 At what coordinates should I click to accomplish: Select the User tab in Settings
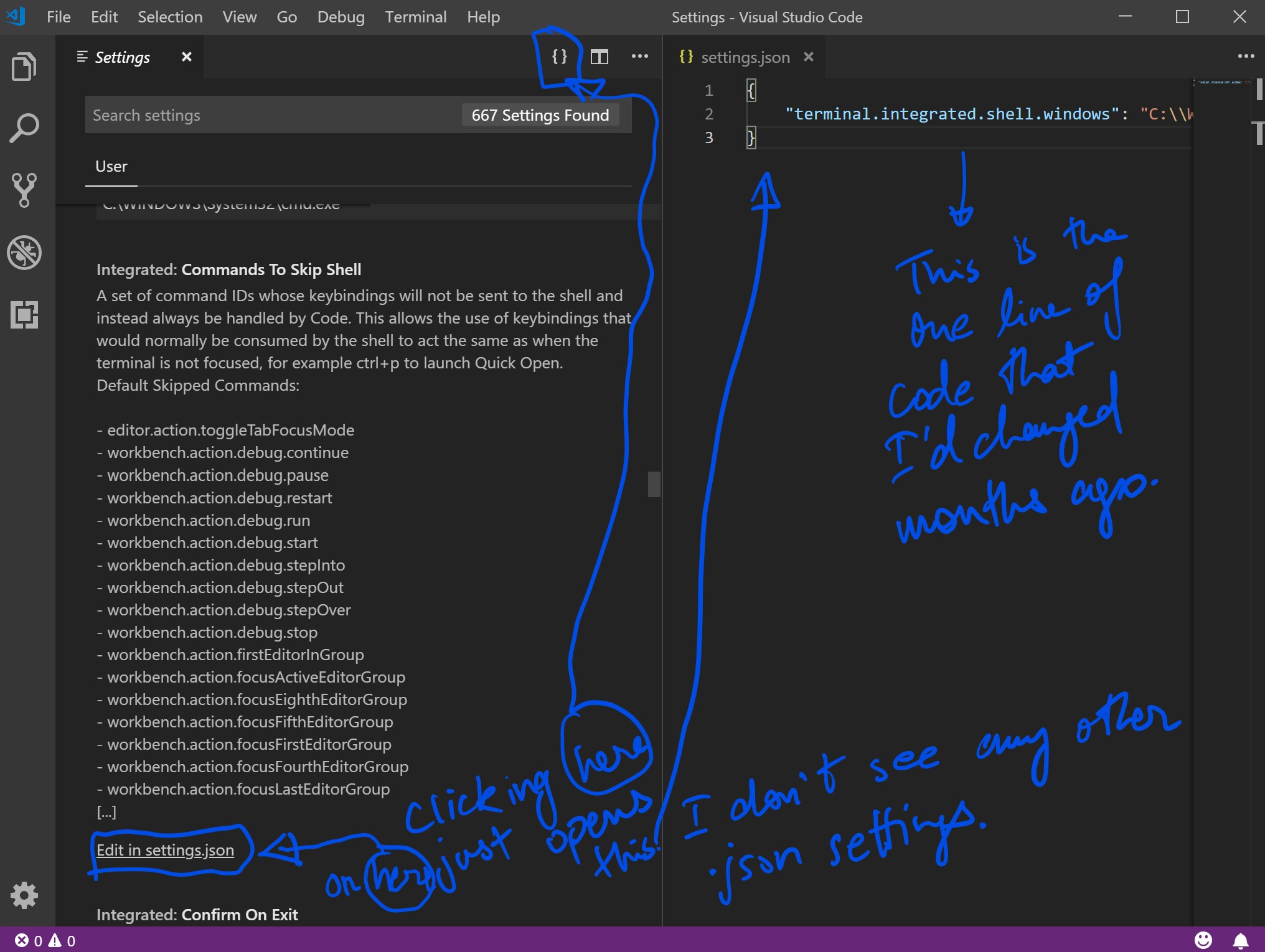click(111, 166)
